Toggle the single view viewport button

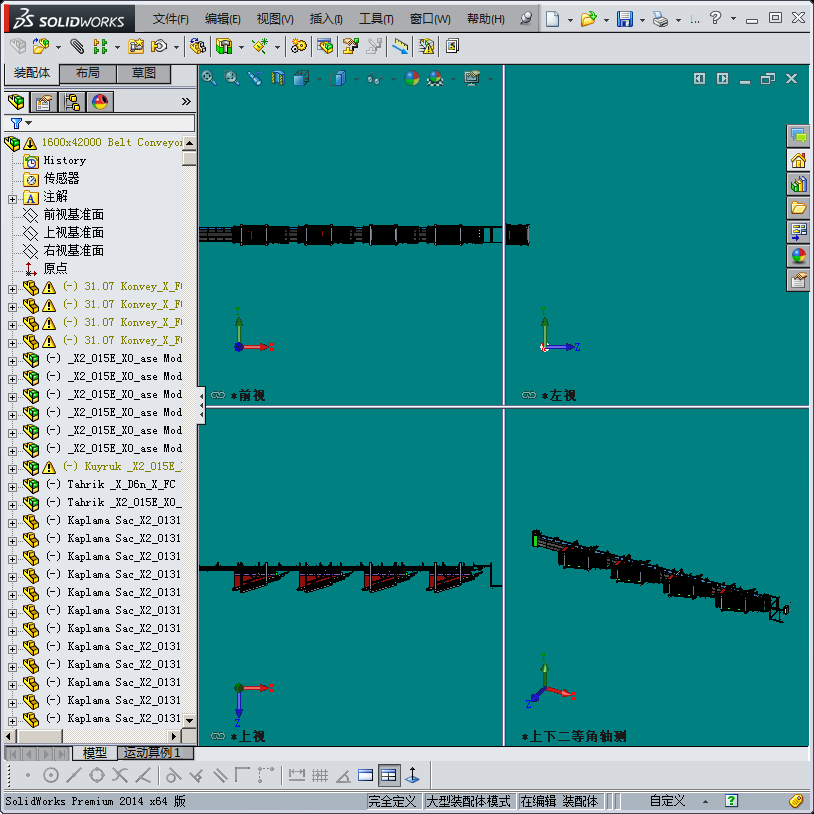pos(365,776)
